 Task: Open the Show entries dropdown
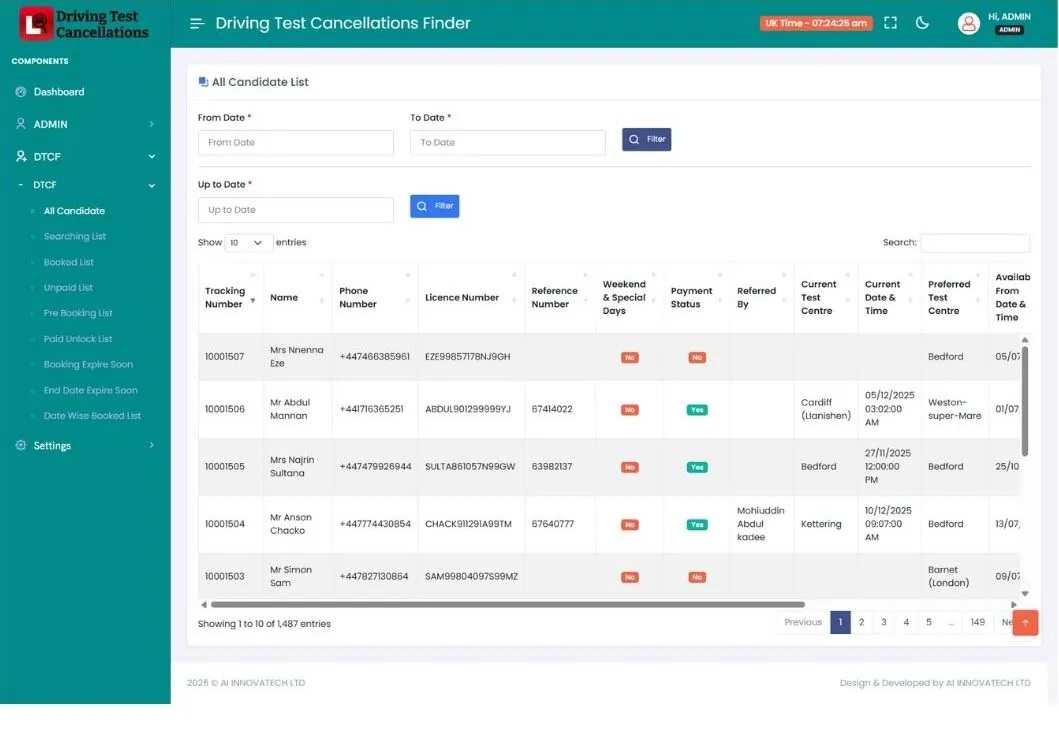pyautogui.click(x=248, y=243)
